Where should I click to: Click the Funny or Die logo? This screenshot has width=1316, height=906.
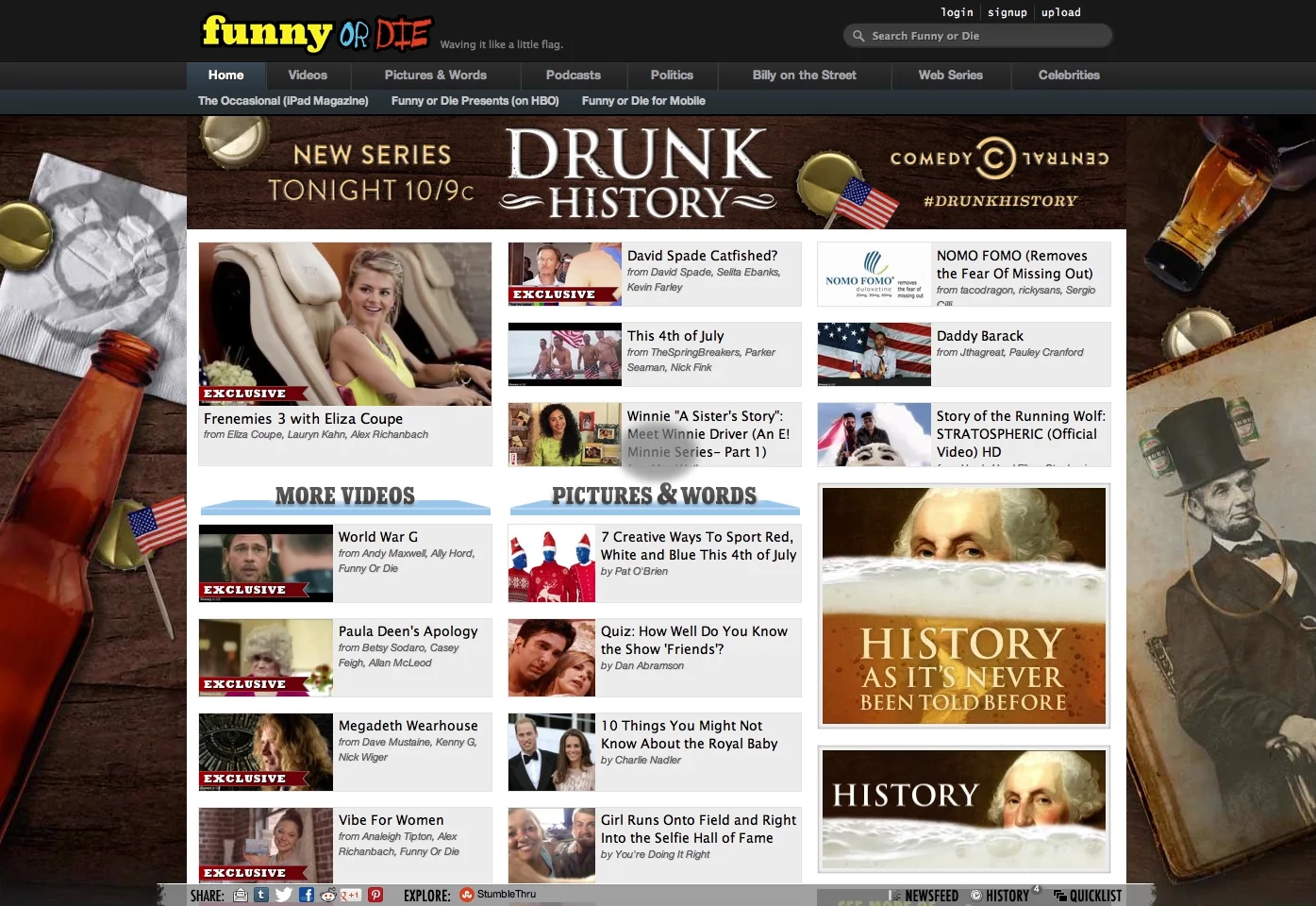317,33
